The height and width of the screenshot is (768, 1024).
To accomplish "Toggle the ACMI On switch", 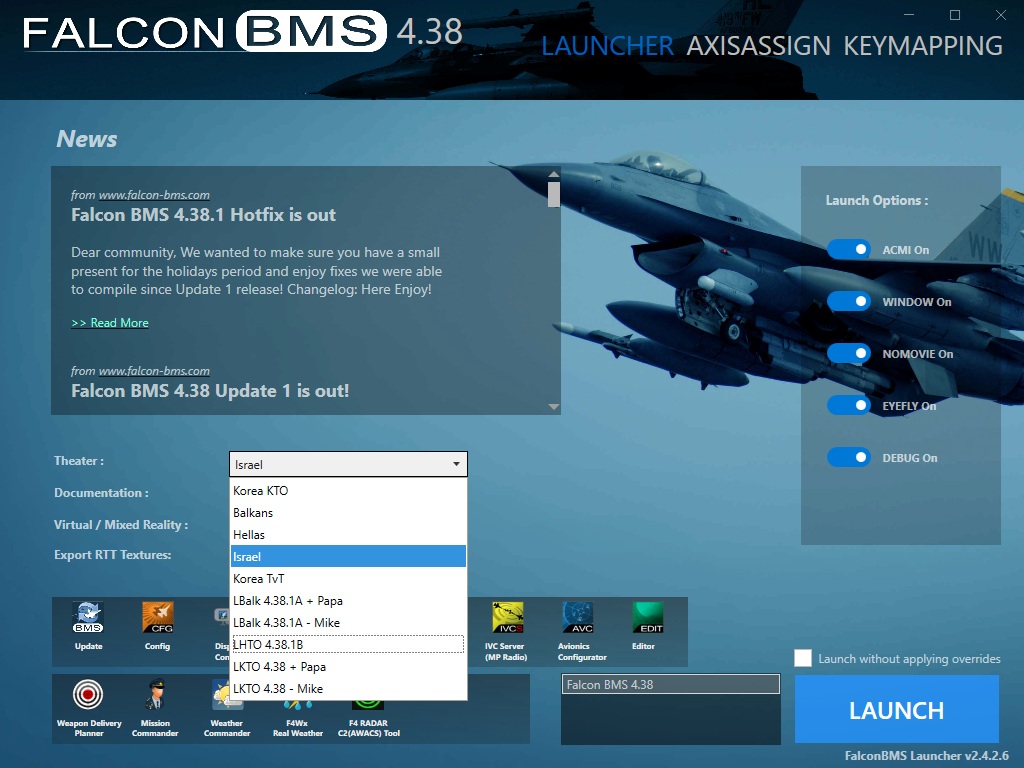I will point(848,249).
